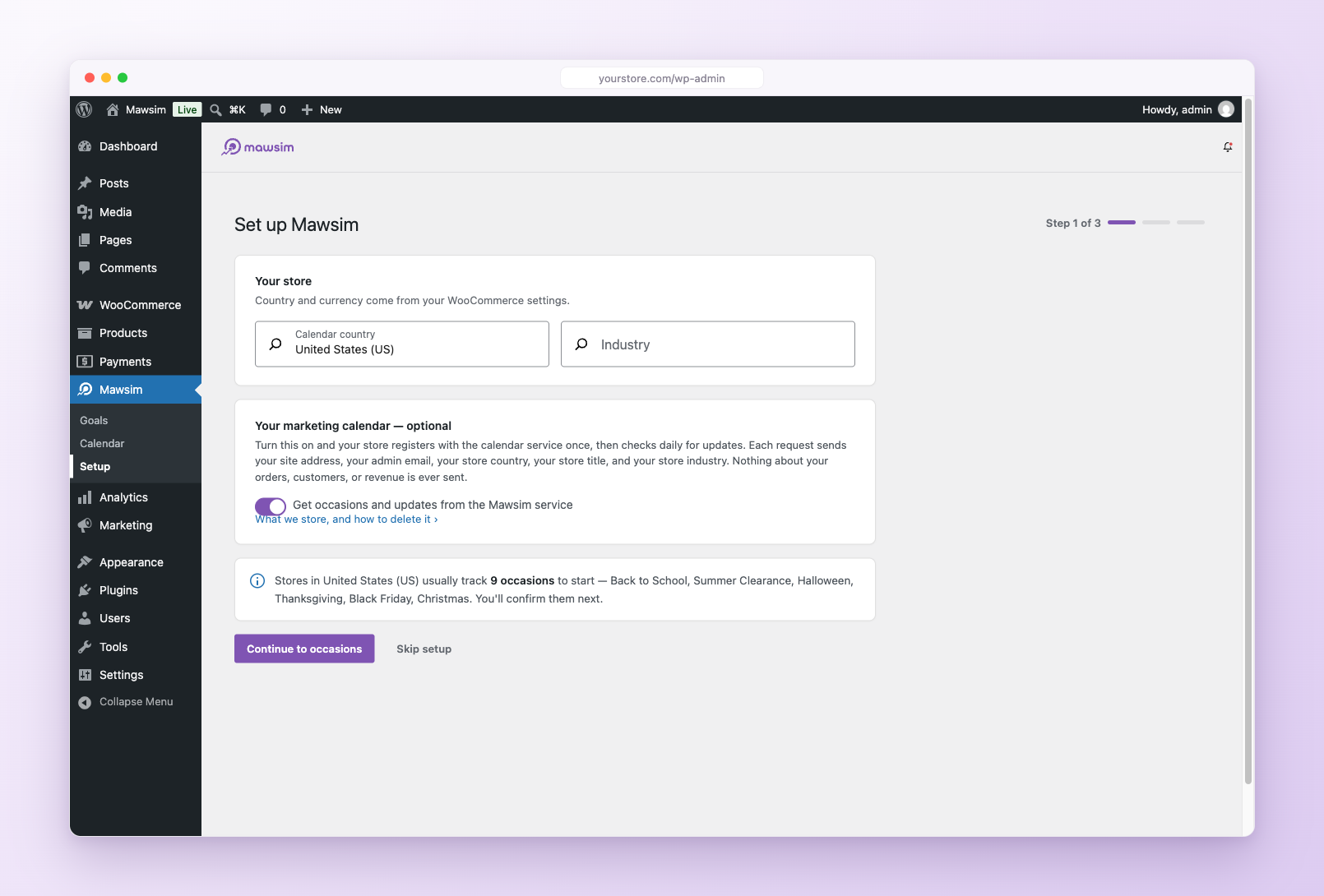The image size is (1324, 896).
Task: Open the site home icon beside Mawsim
Action: 113,109
